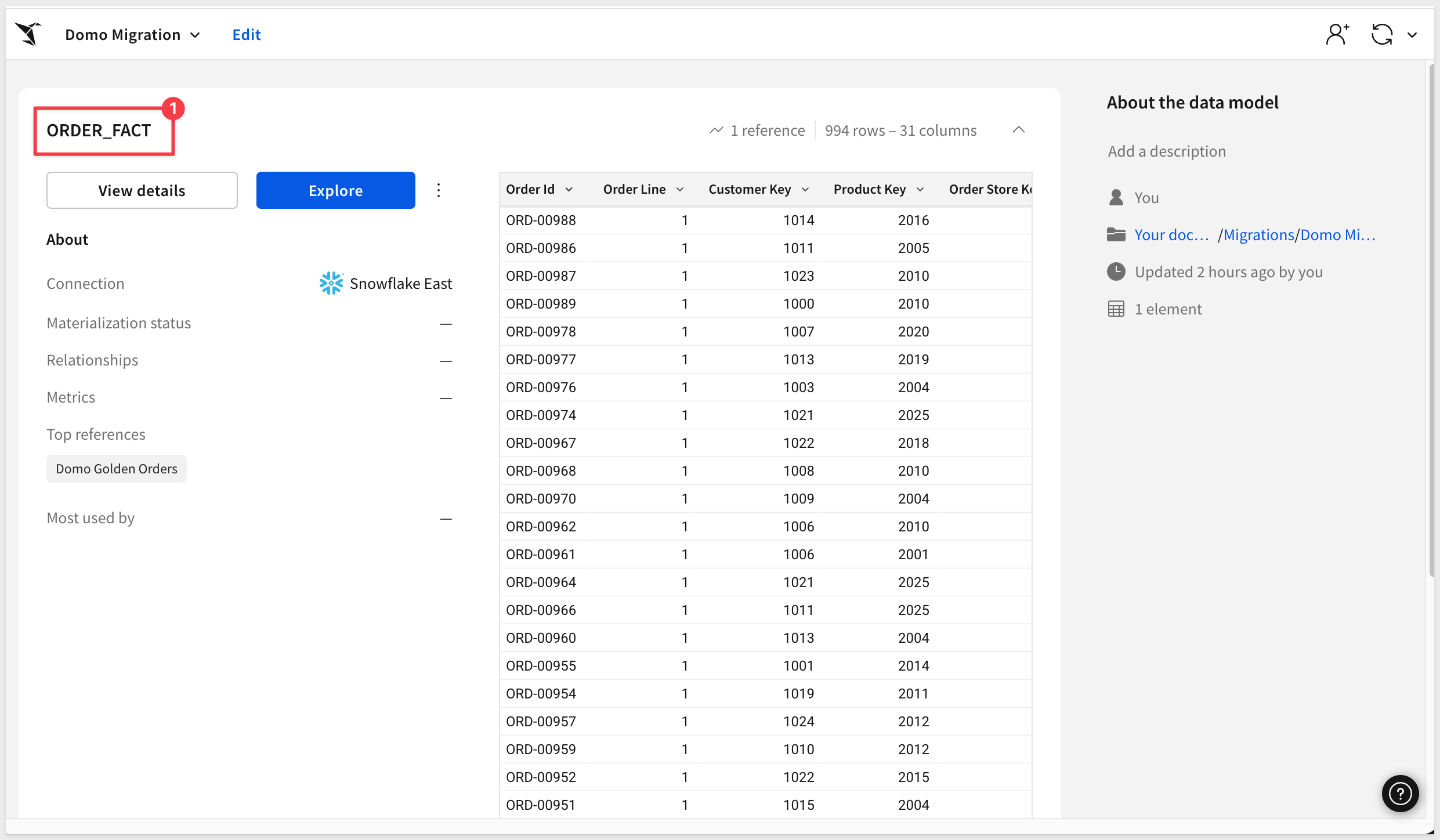Screen dimensions: 1440x840
Task: Open the Order Id column menu
Action: point(569,190)
